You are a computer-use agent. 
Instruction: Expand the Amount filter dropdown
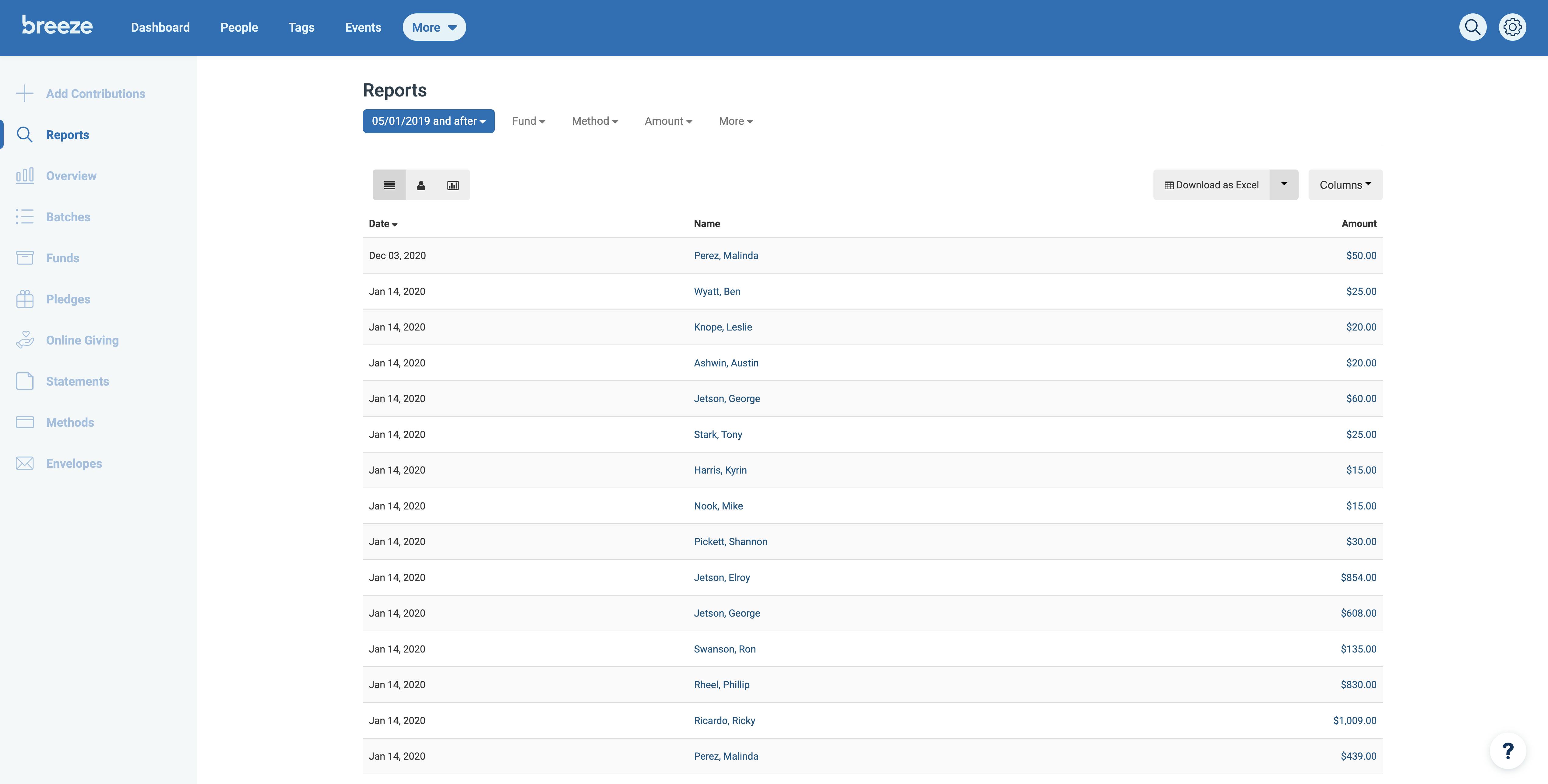668,121
